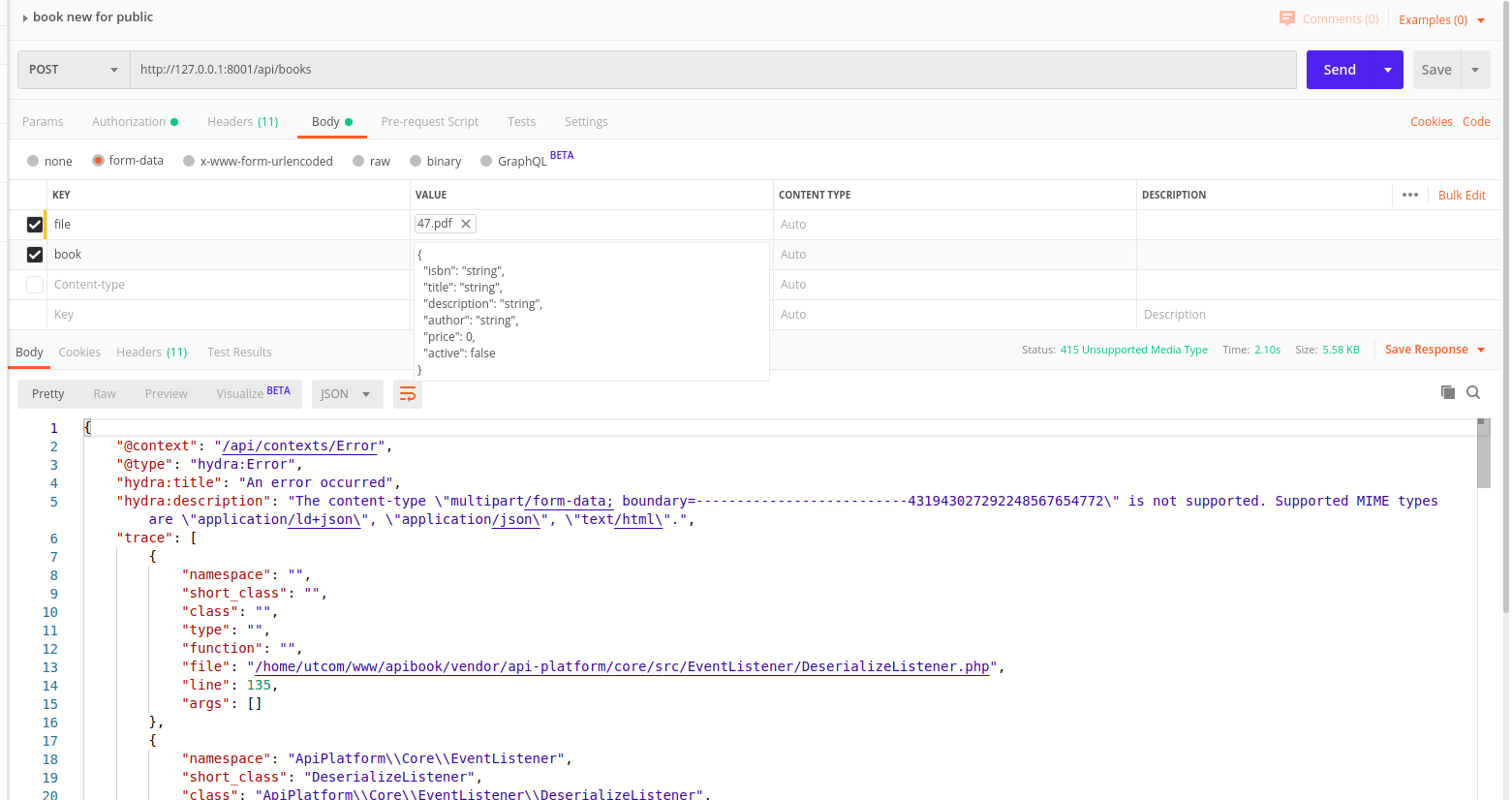Switch to response Cookies tab
This screenshot has height=800, width=1512.
(x=79, y=353)
